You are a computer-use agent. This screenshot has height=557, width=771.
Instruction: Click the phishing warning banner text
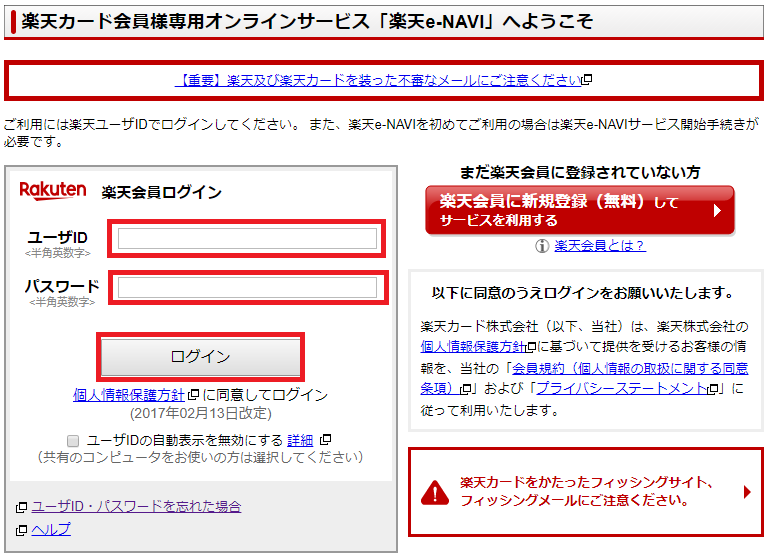tap(586, 491)
